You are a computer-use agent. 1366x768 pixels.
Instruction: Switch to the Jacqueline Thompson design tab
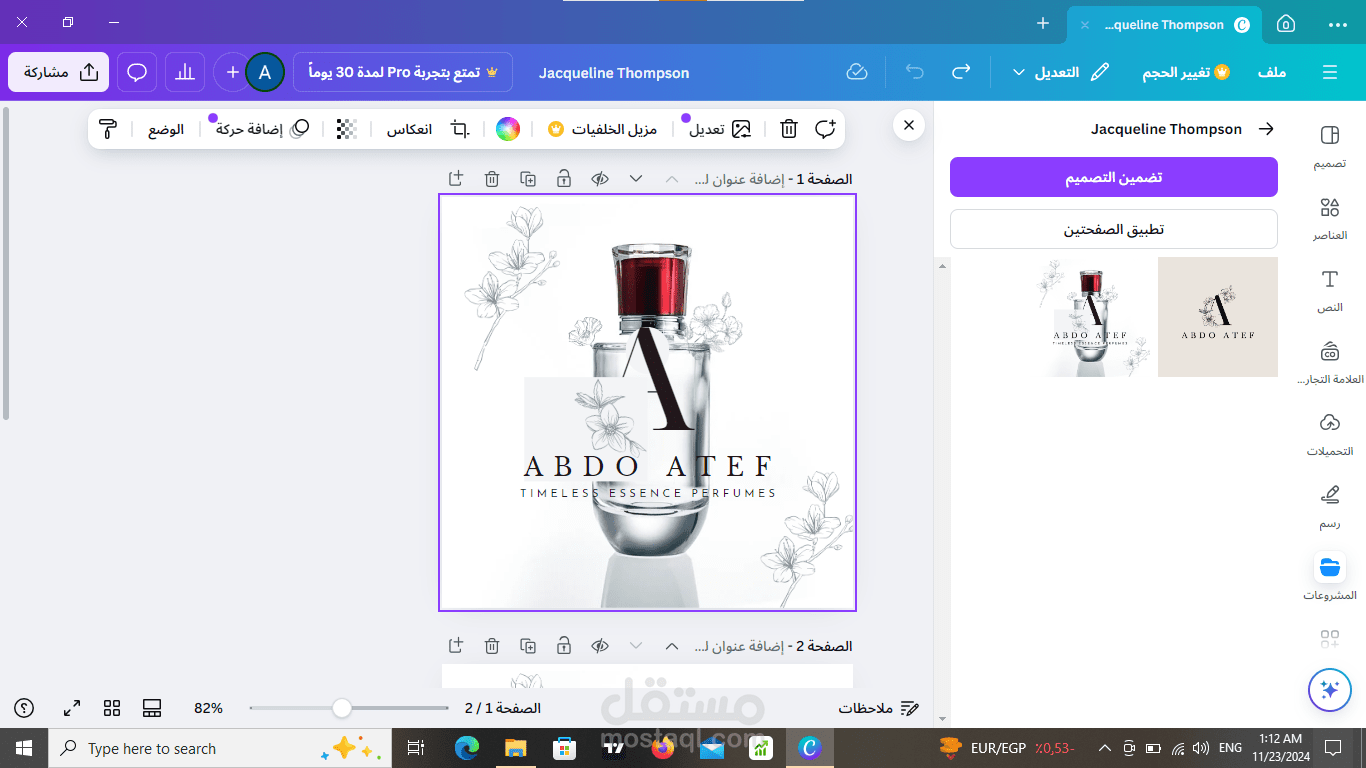tap(1163, 24)
